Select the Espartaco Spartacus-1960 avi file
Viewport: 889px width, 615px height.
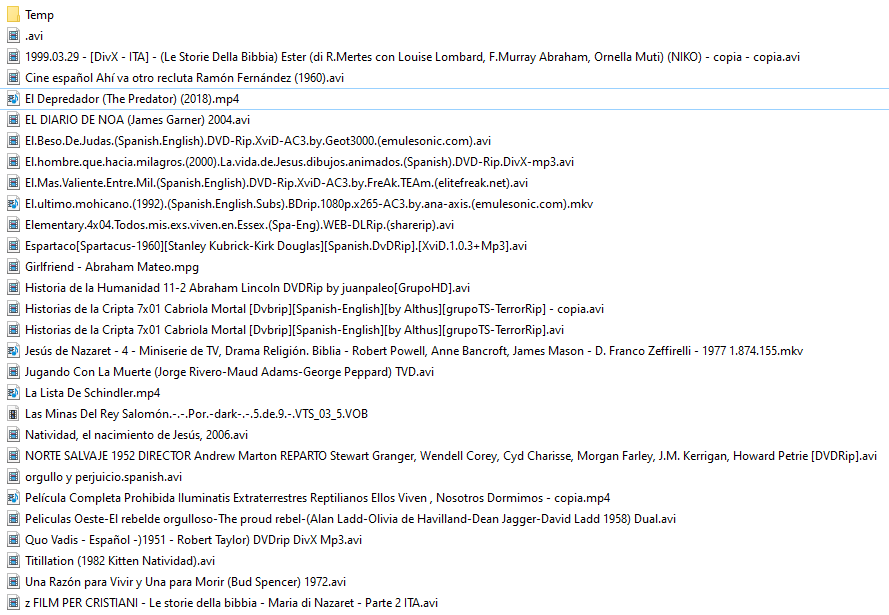pos(275,246)
